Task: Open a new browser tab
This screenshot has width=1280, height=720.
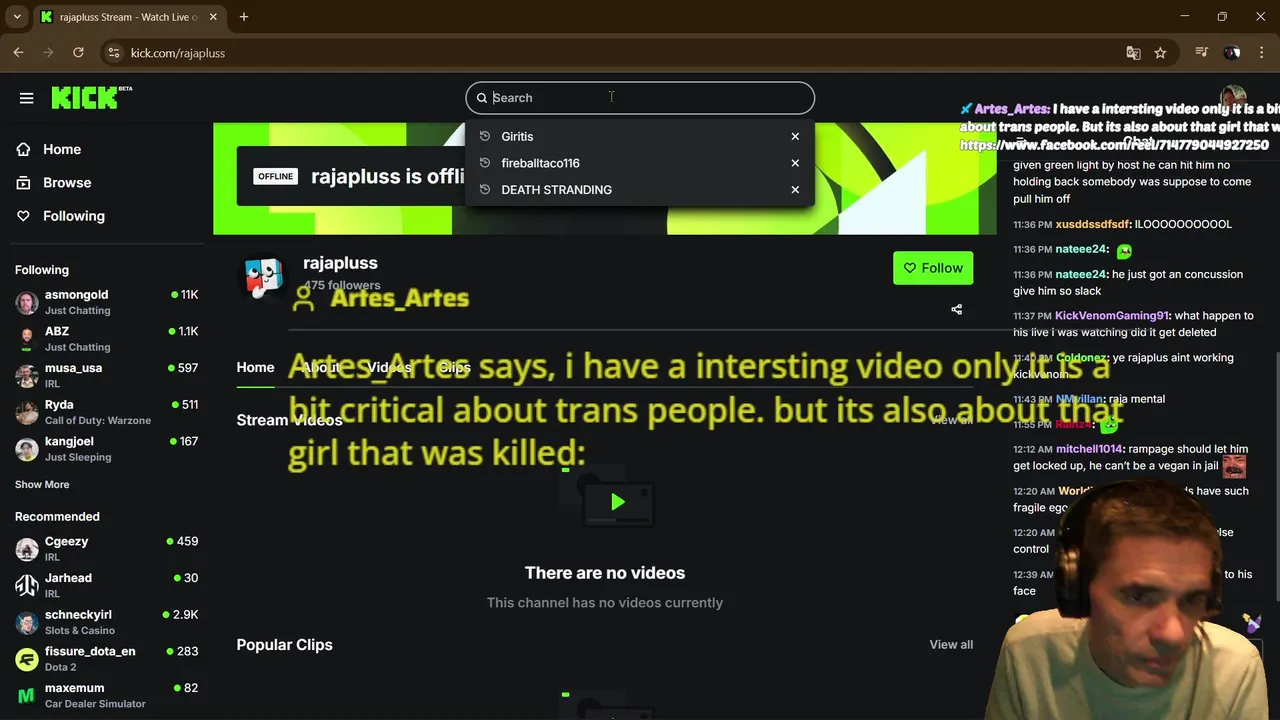Action: [x=243, y=17]
